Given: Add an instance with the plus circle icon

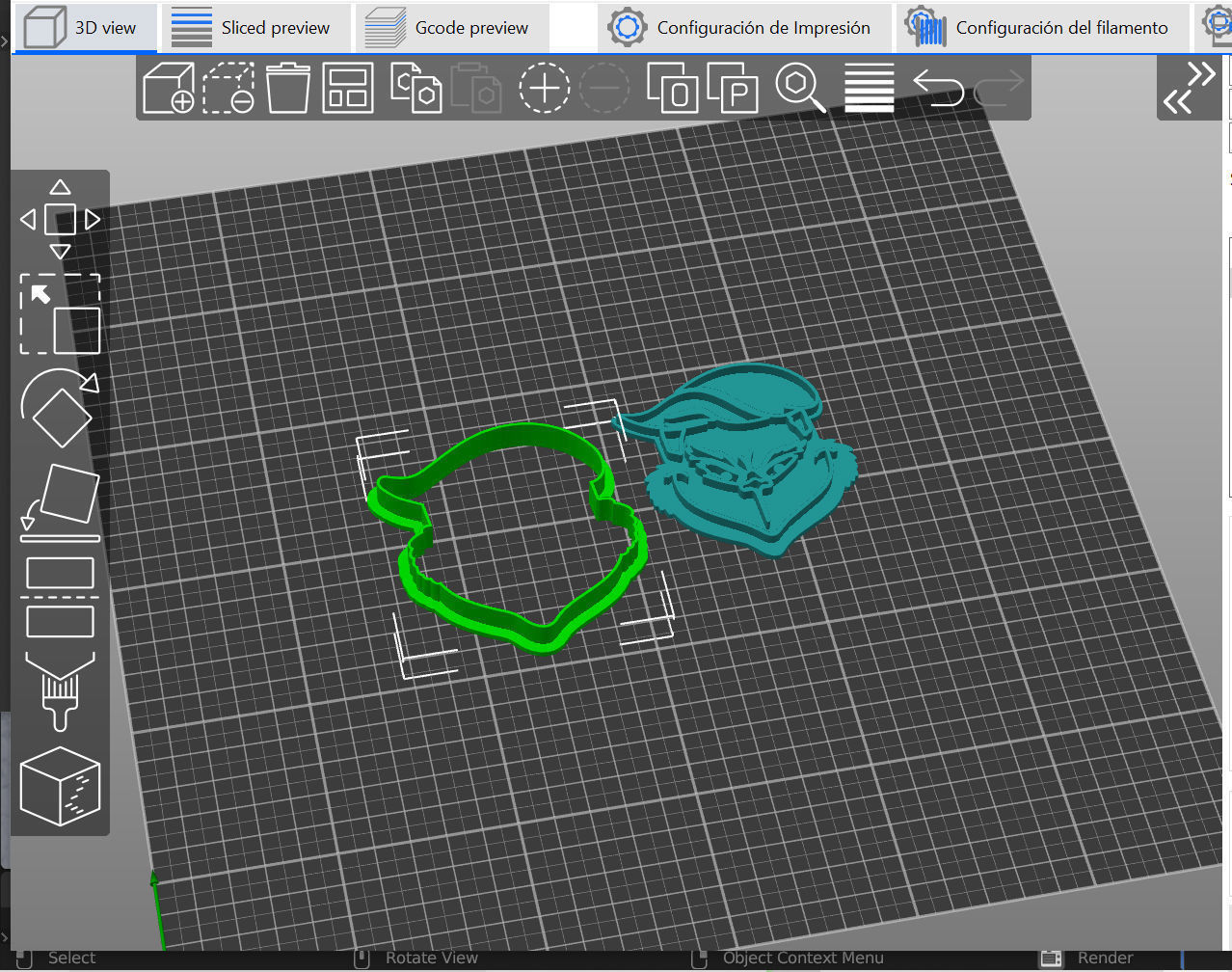Looking at the screenshot, I should pyautogui.click(x=545, y=88).
